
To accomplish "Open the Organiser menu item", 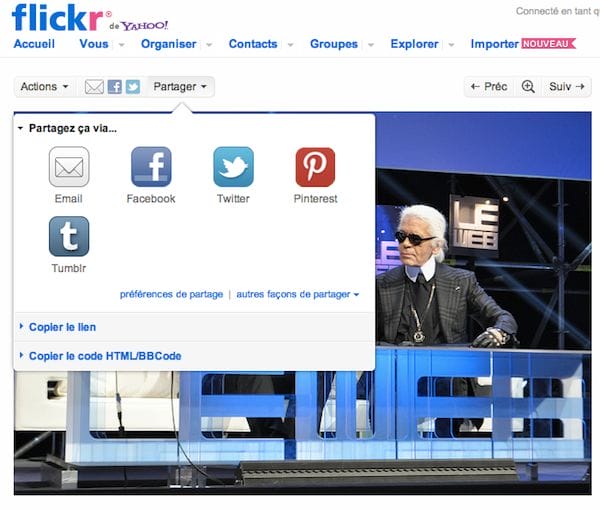I will 169,44.
